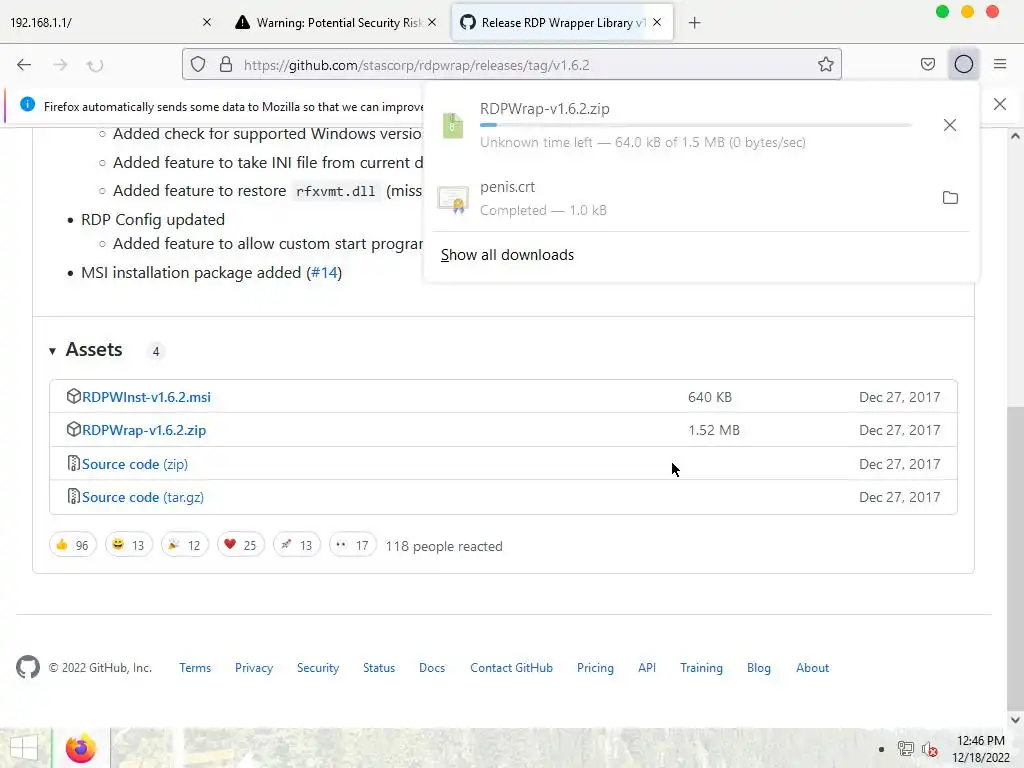Image resolution: width=1024 pixels, height=768 pixels.
Task: Click the forward navigation arrow
Action: tap(60, 65)
